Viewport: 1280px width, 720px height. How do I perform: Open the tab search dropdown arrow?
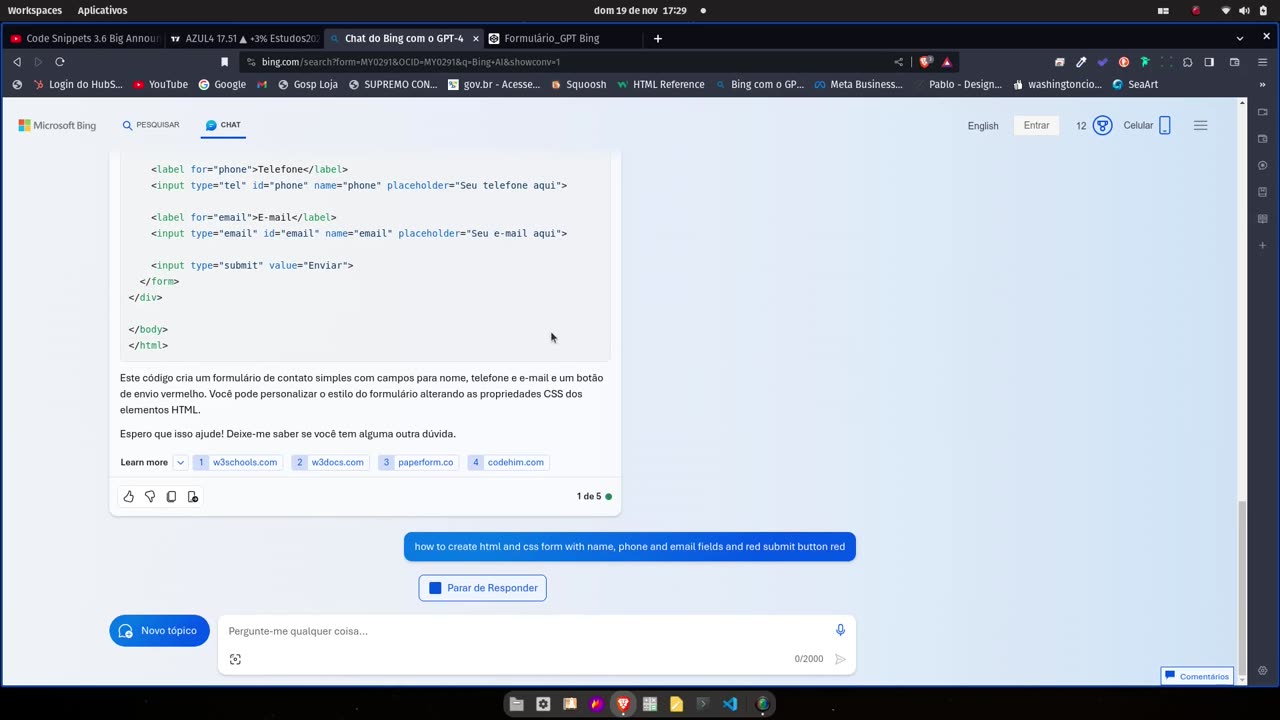click(x=1240, y=38)
